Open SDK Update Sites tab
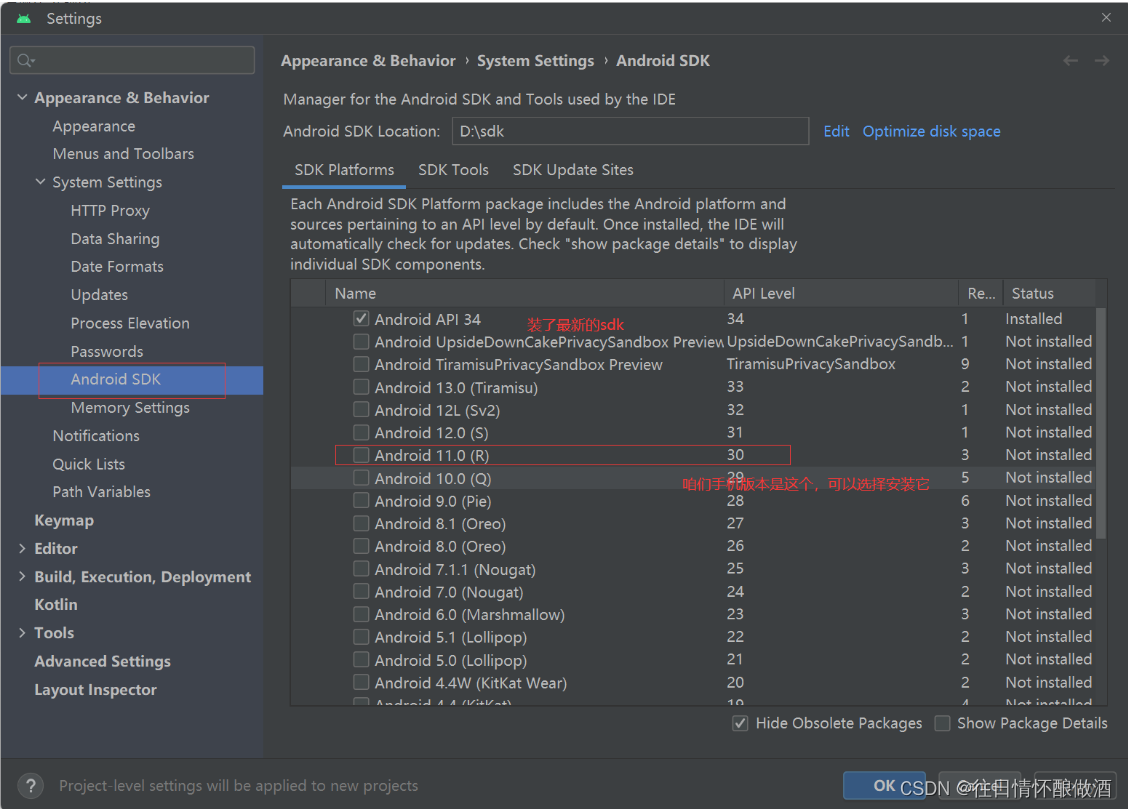 point(573,170)
